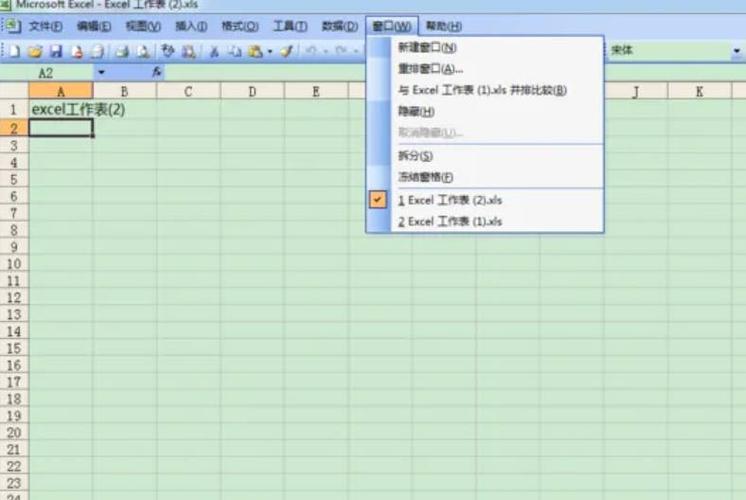746x500 pixels.
Task: Open the 插入(I) menu
Action: pyautogui.click(x=191, y=26)
